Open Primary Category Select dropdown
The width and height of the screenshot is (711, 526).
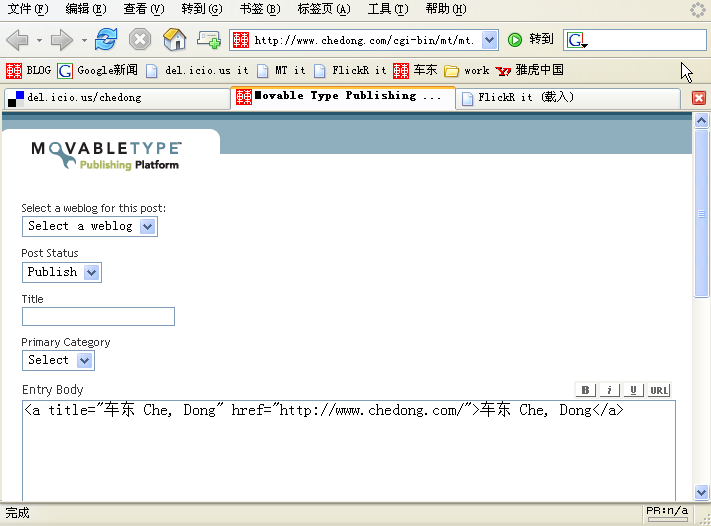[x=58, y=360]
